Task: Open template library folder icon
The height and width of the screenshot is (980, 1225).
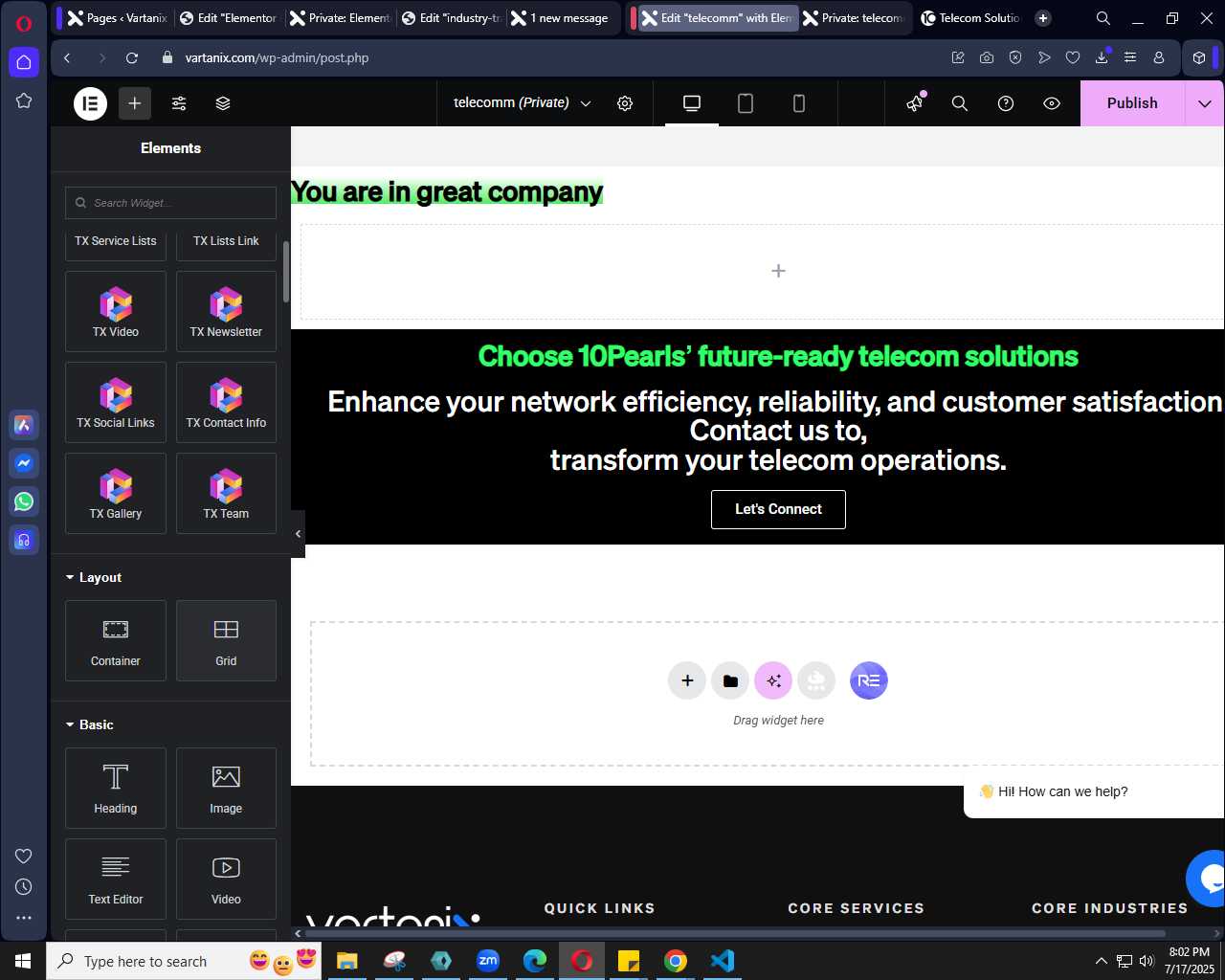Action: coord(730,680)
